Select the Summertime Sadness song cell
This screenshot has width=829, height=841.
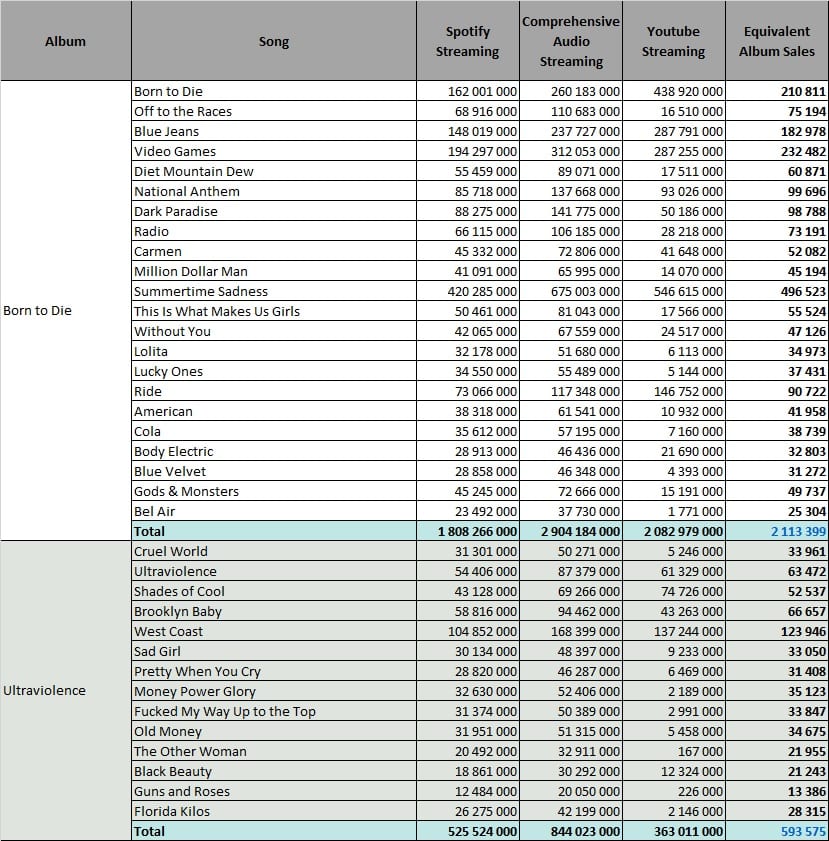273,291
